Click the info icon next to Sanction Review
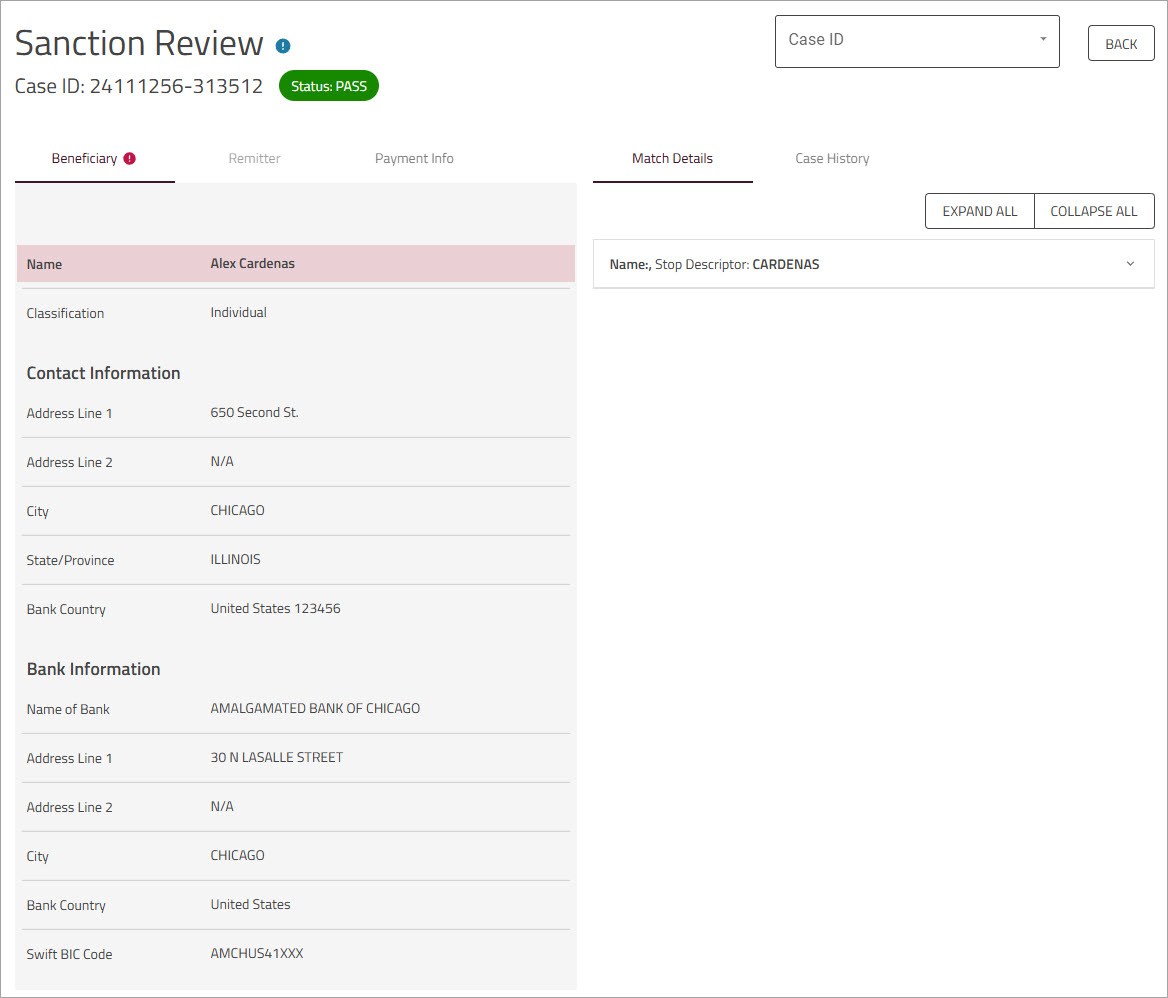This screenshot has width=1168, height=998. click(x=282, y=45)
